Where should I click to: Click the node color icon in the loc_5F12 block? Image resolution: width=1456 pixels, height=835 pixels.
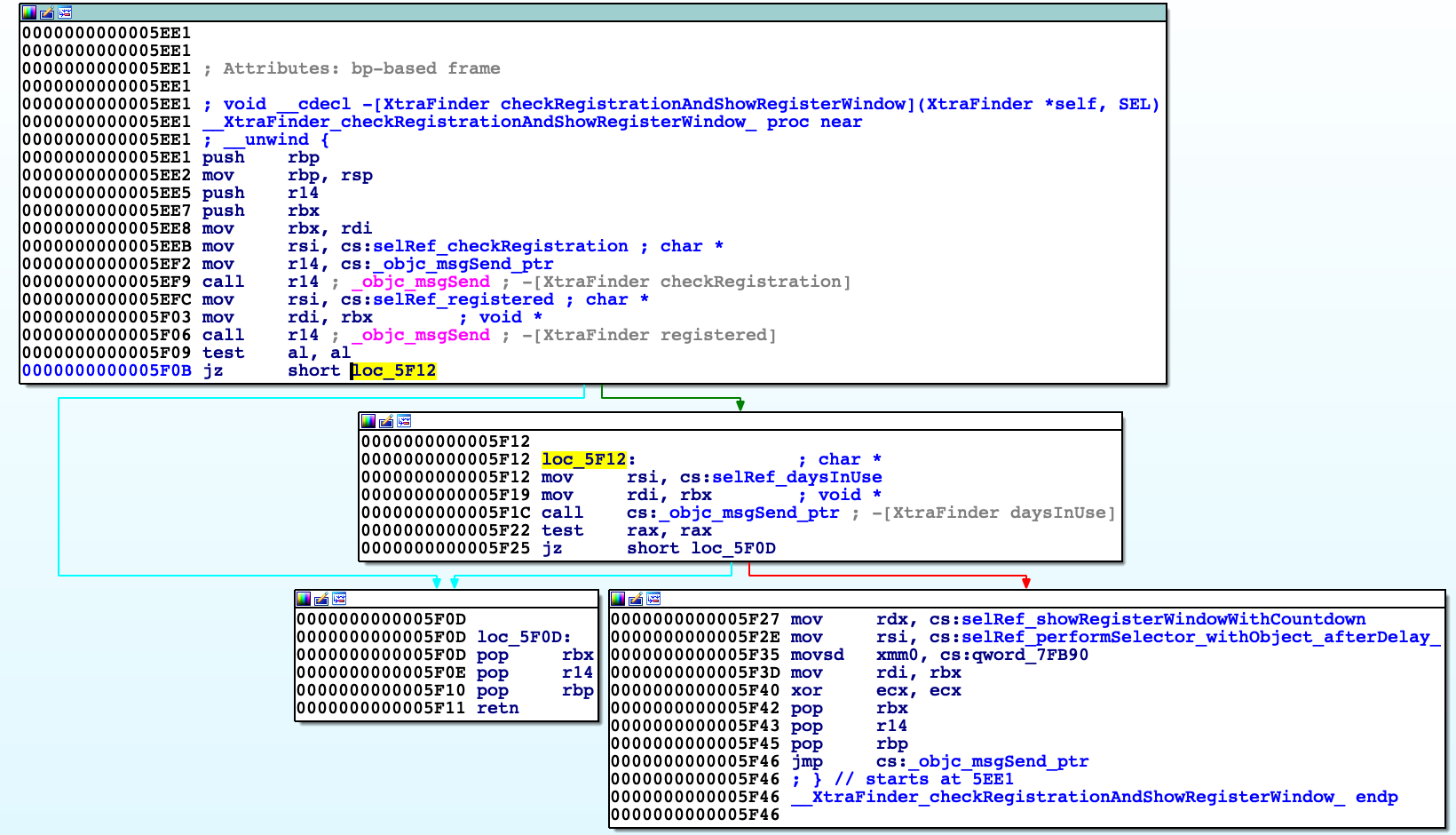(x=368, y=421)
